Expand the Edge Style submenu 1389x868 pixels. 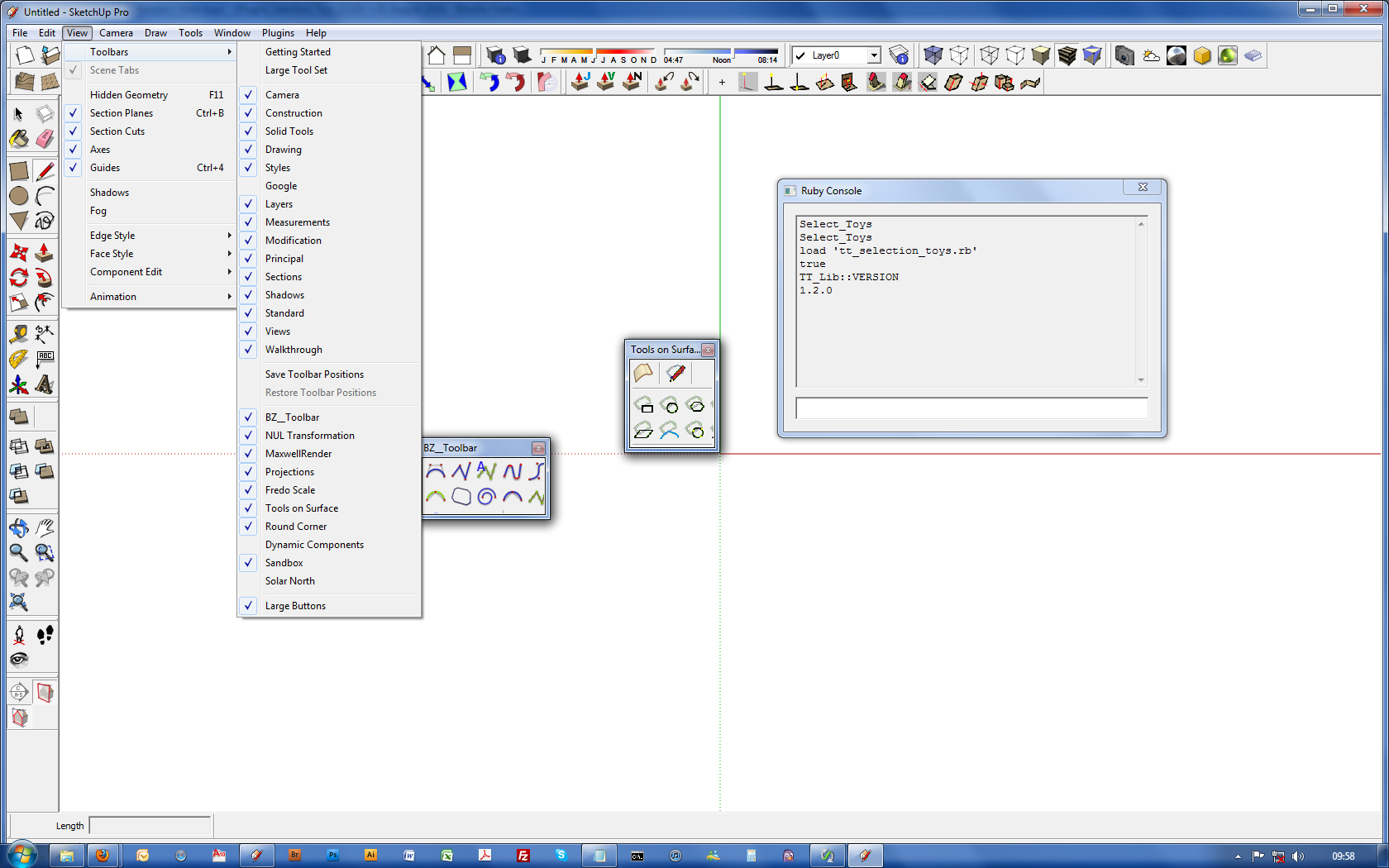pyautogui.click(x=150, y=236)
